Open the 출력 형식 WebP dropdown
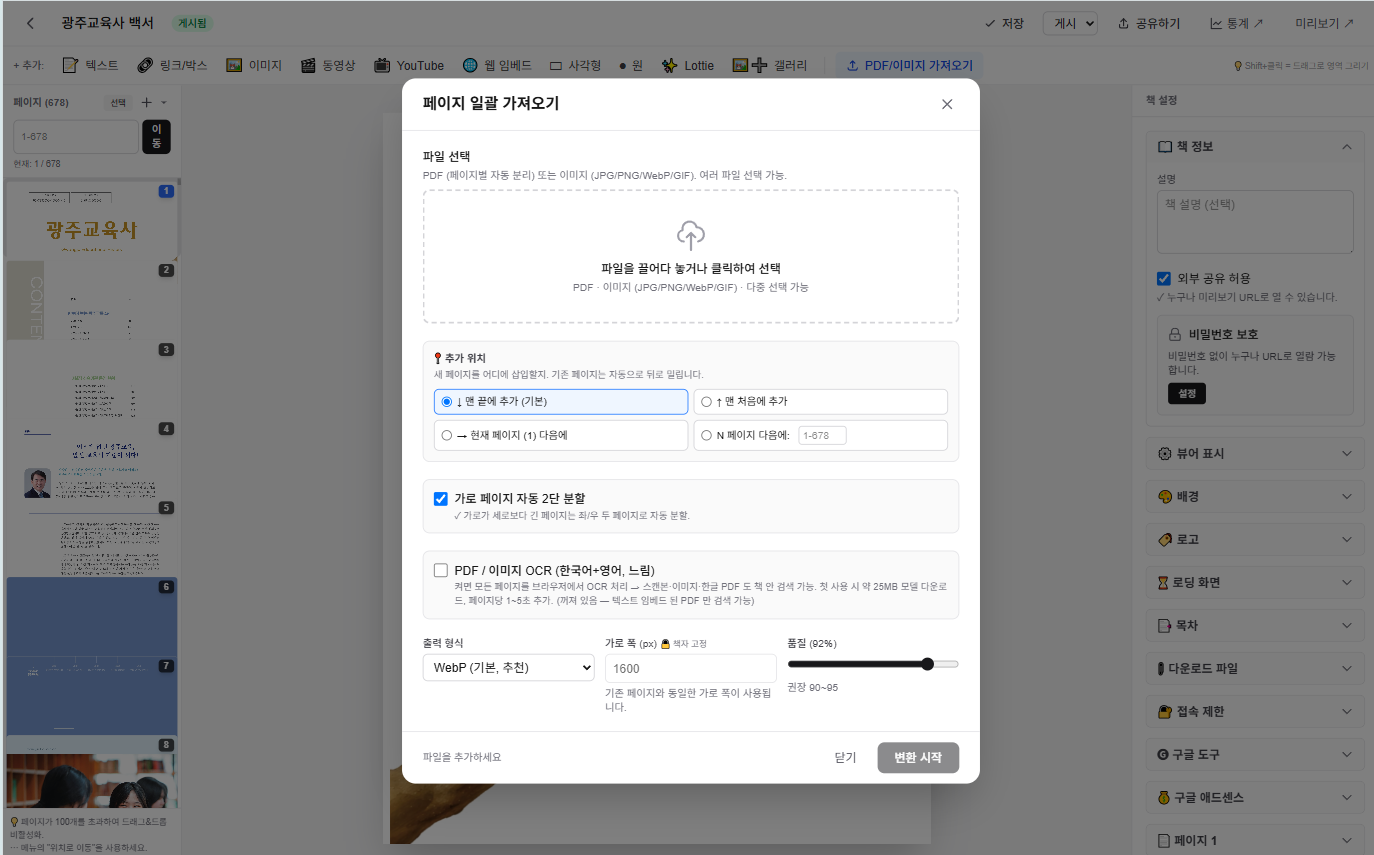This screenshot has width=1374, height=855. tap(509, 667)
